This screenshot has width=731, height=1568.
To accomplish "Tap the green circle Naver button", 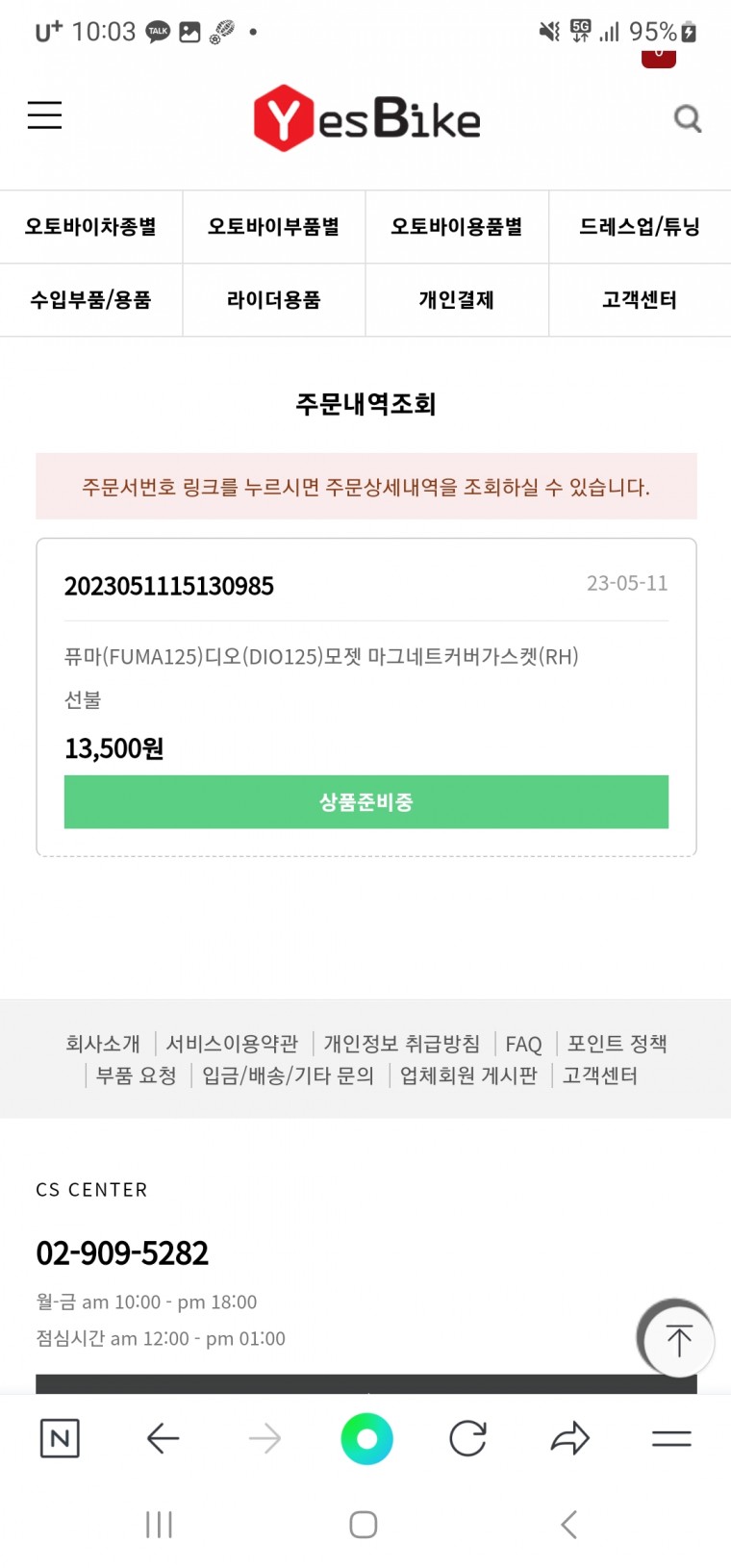I will coord(366,1438).
